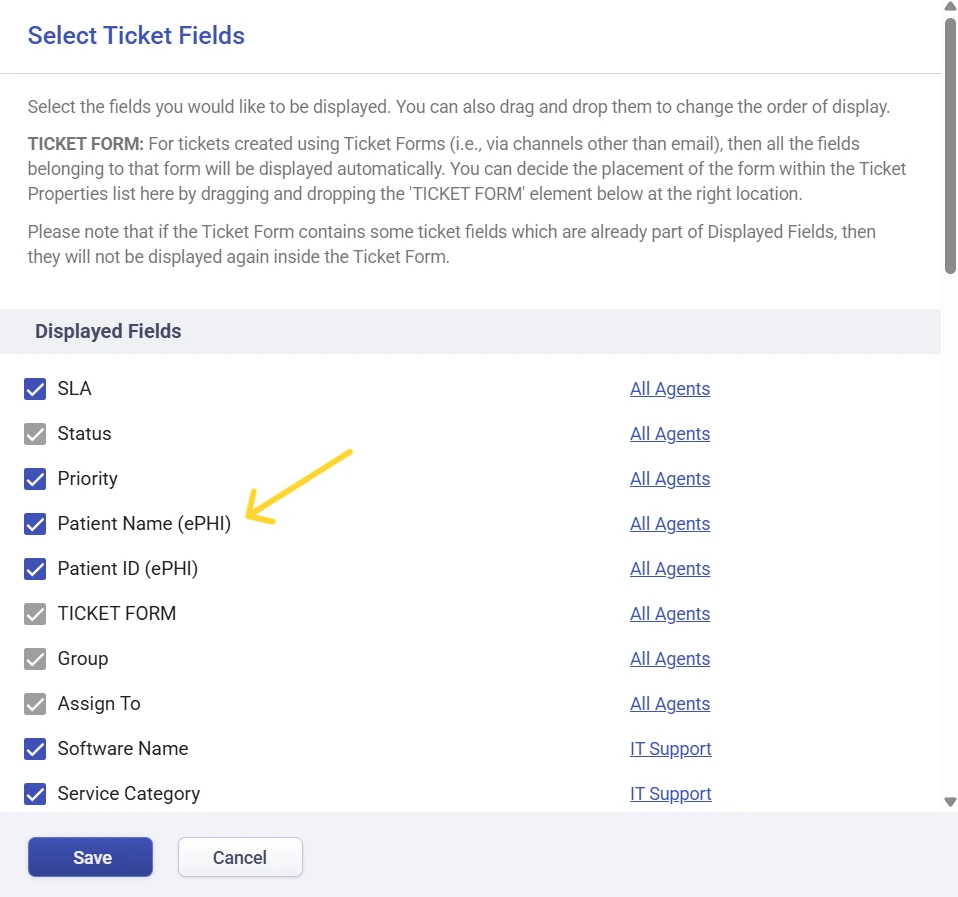Select the TICKET FORM label
Viewport: 958px width, 897px height.
coord(117,613)
